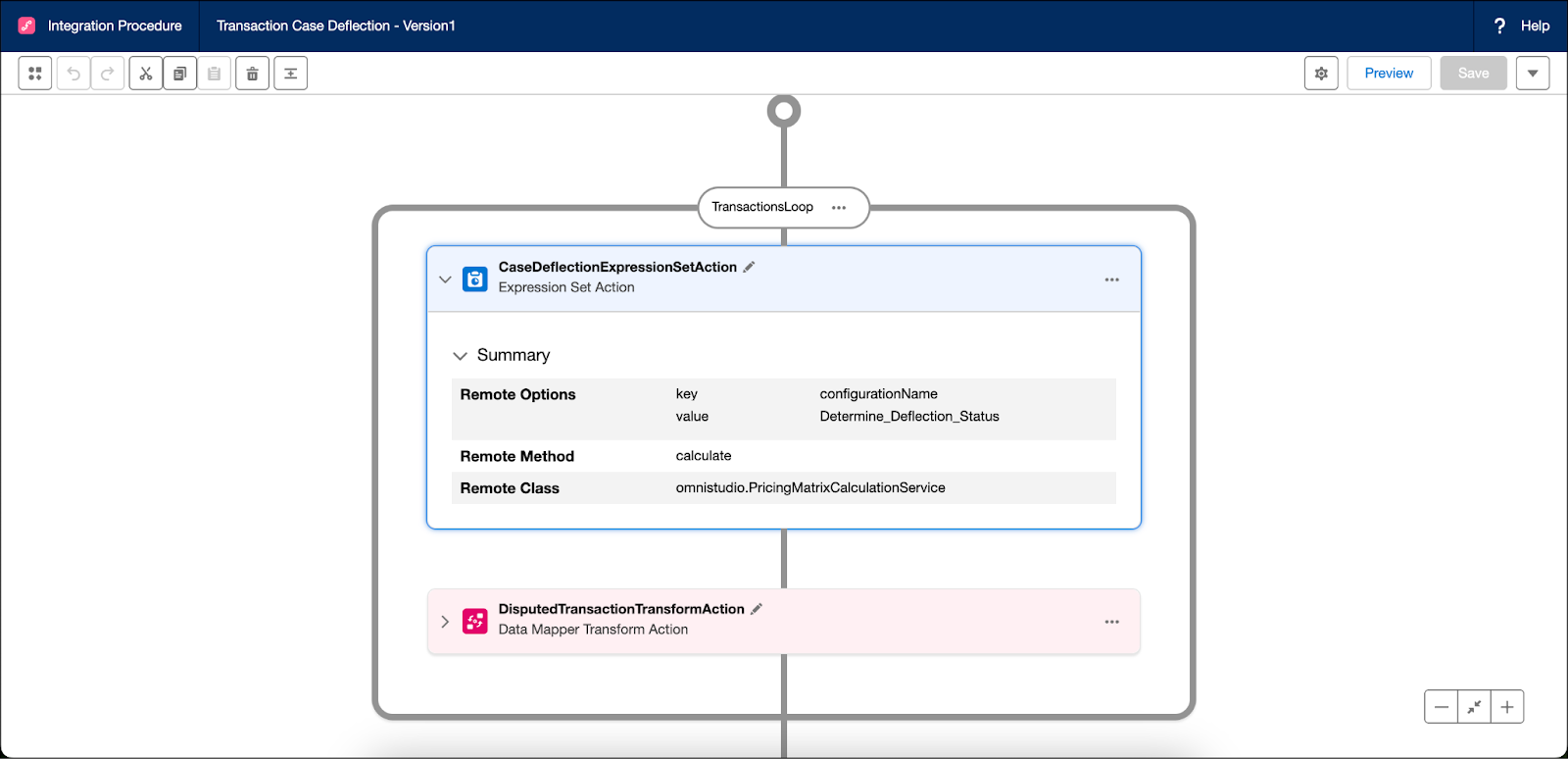The width and height of the screenshot is (1568, 759).
Task: Open the elements palette grid icon
Action: (x=35, y=74)
